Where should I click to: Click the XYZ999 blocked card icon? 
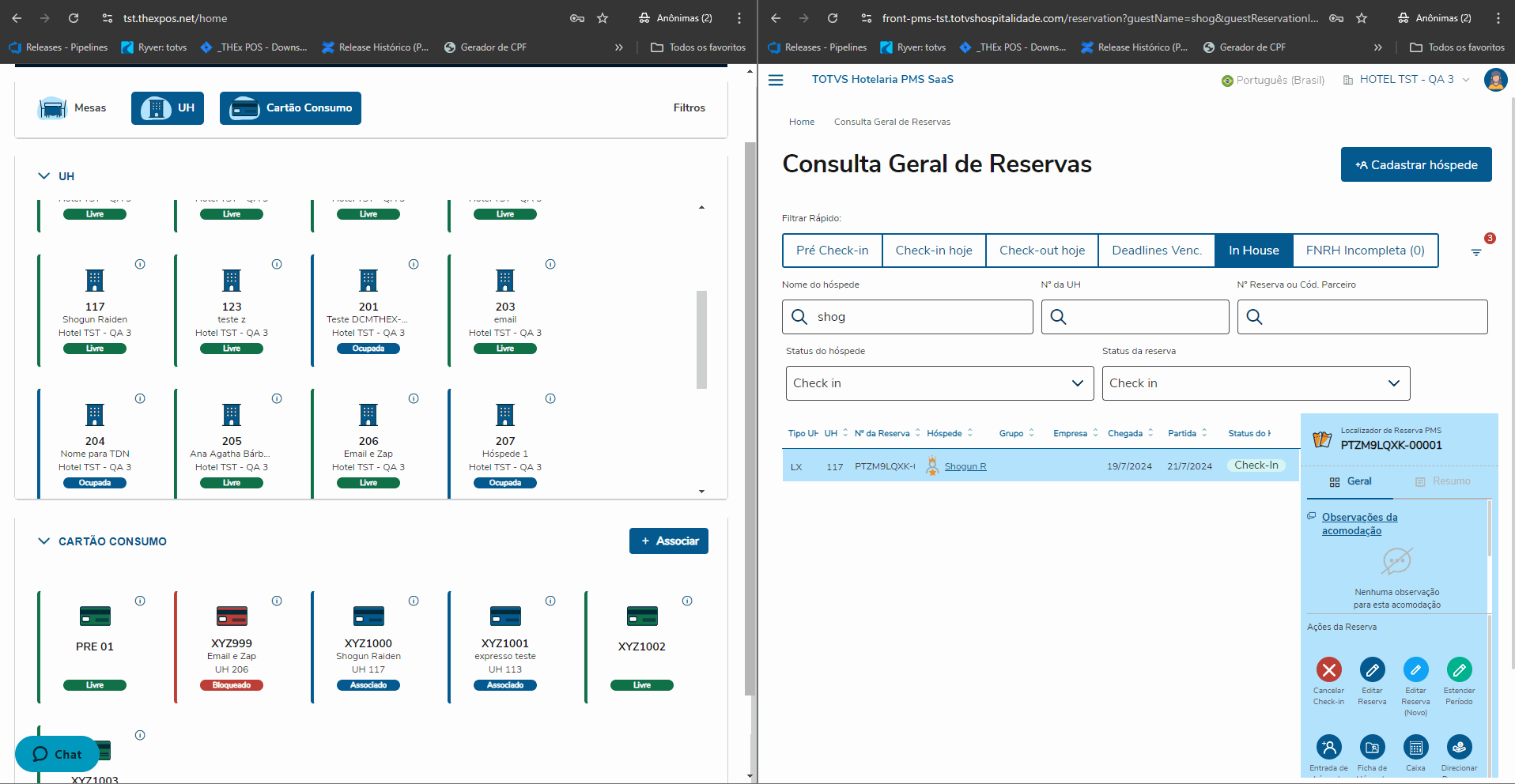tap(232, 616)
